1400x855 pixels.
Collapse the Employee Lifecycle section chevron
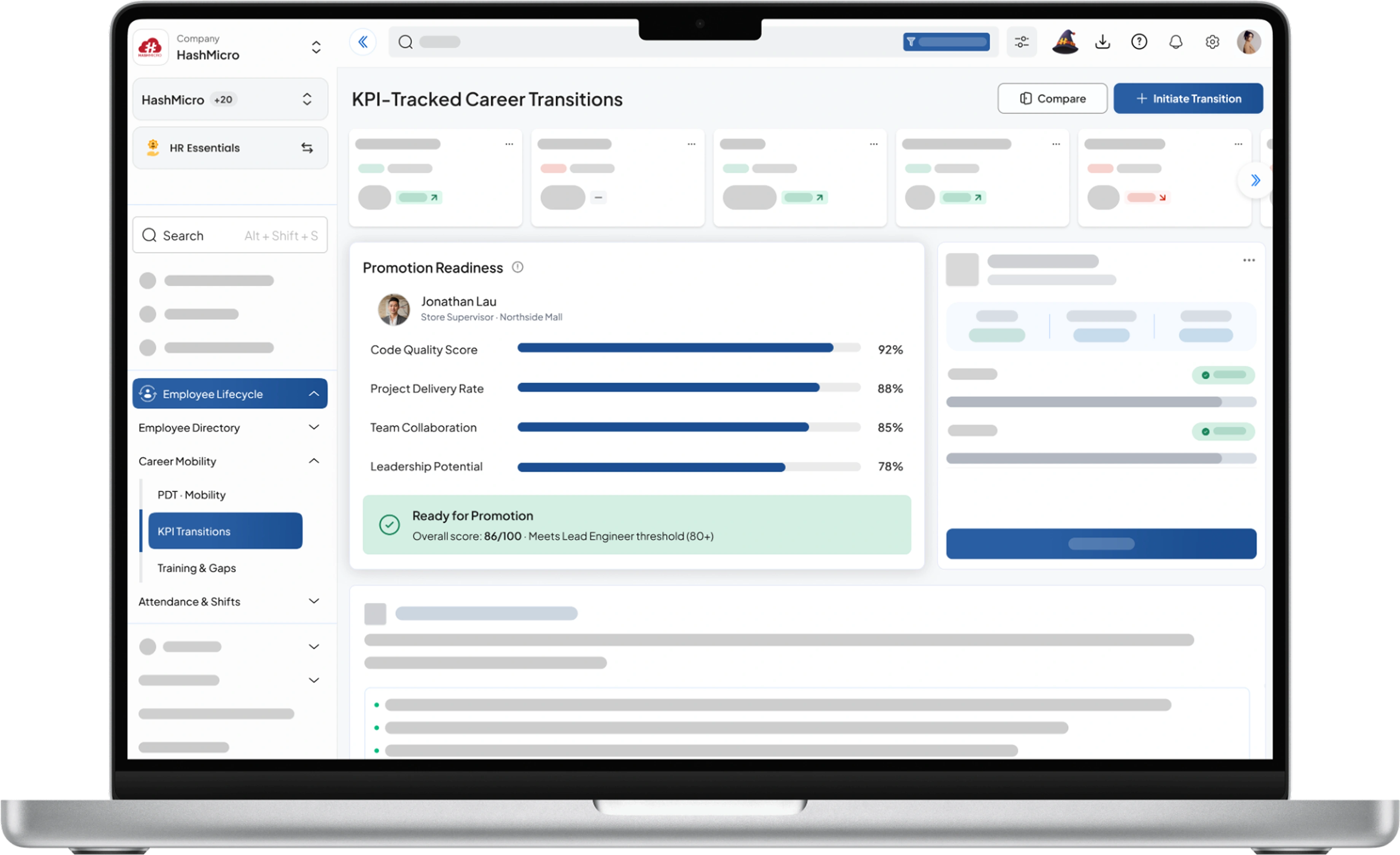coord(313,394)
